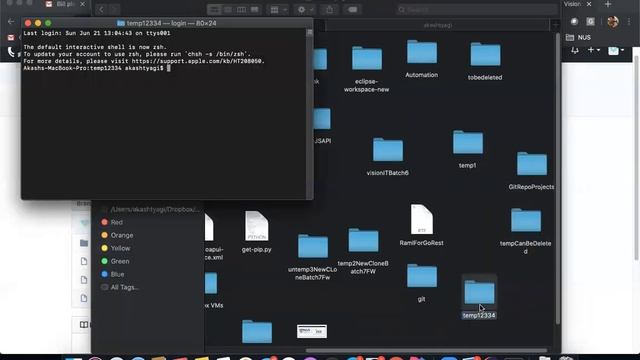Image resolution: width=640 pixels, height=360 pixels.
Task: Open the Finder group-by dropdown
Action: click(x=278, y=9)
